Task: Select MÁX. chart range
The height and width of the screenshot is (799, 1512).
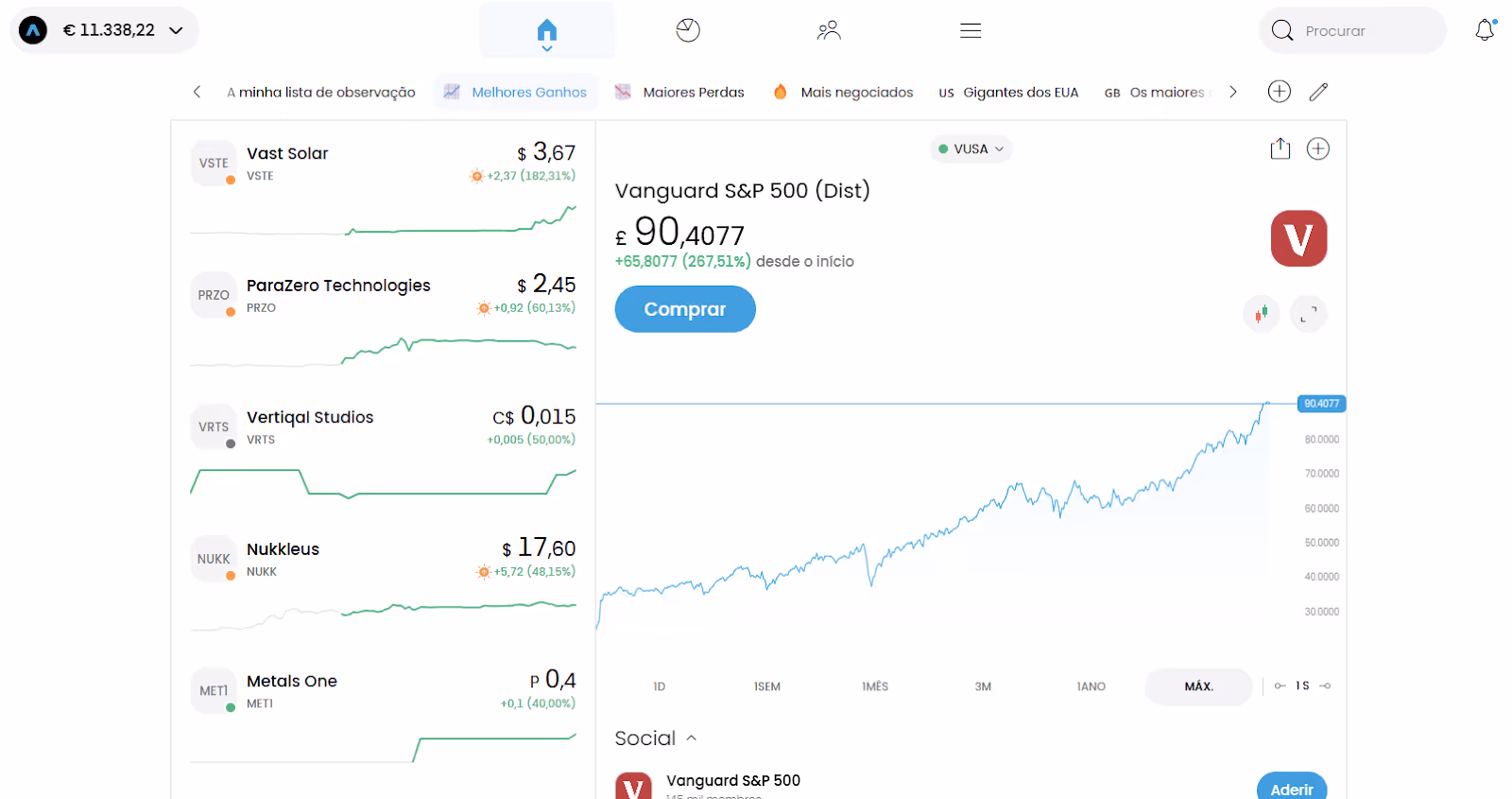Action: [x=1198, y=686]
